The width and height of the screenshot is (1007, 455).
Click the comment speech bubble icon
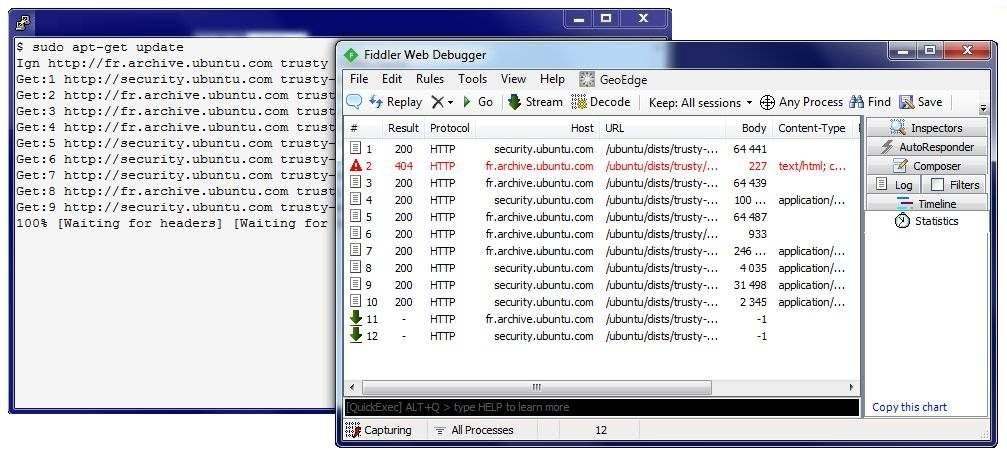(354, 102)
